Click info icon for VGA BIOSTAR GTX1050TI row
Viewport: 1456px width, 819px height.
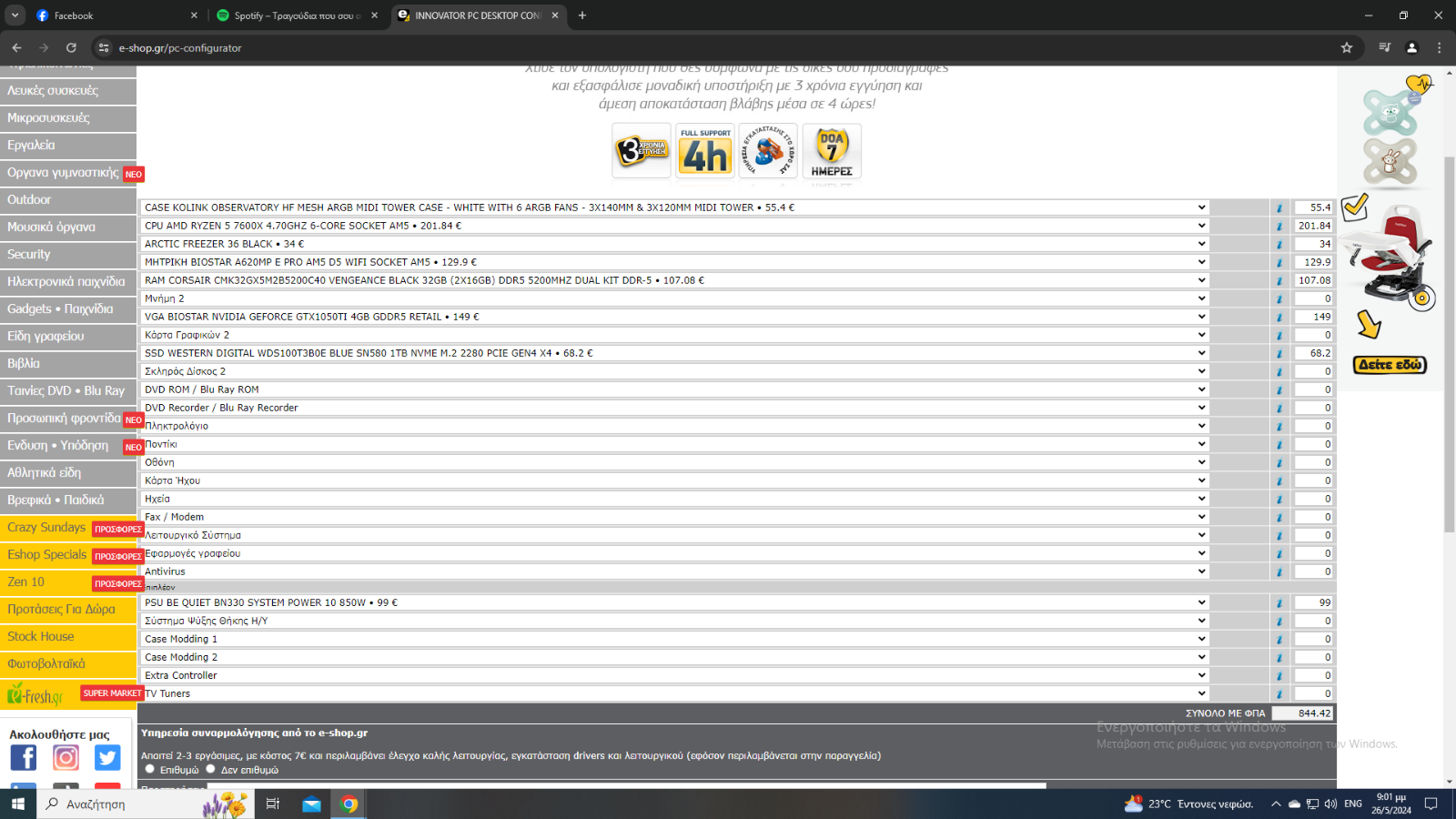point(1279,317)
